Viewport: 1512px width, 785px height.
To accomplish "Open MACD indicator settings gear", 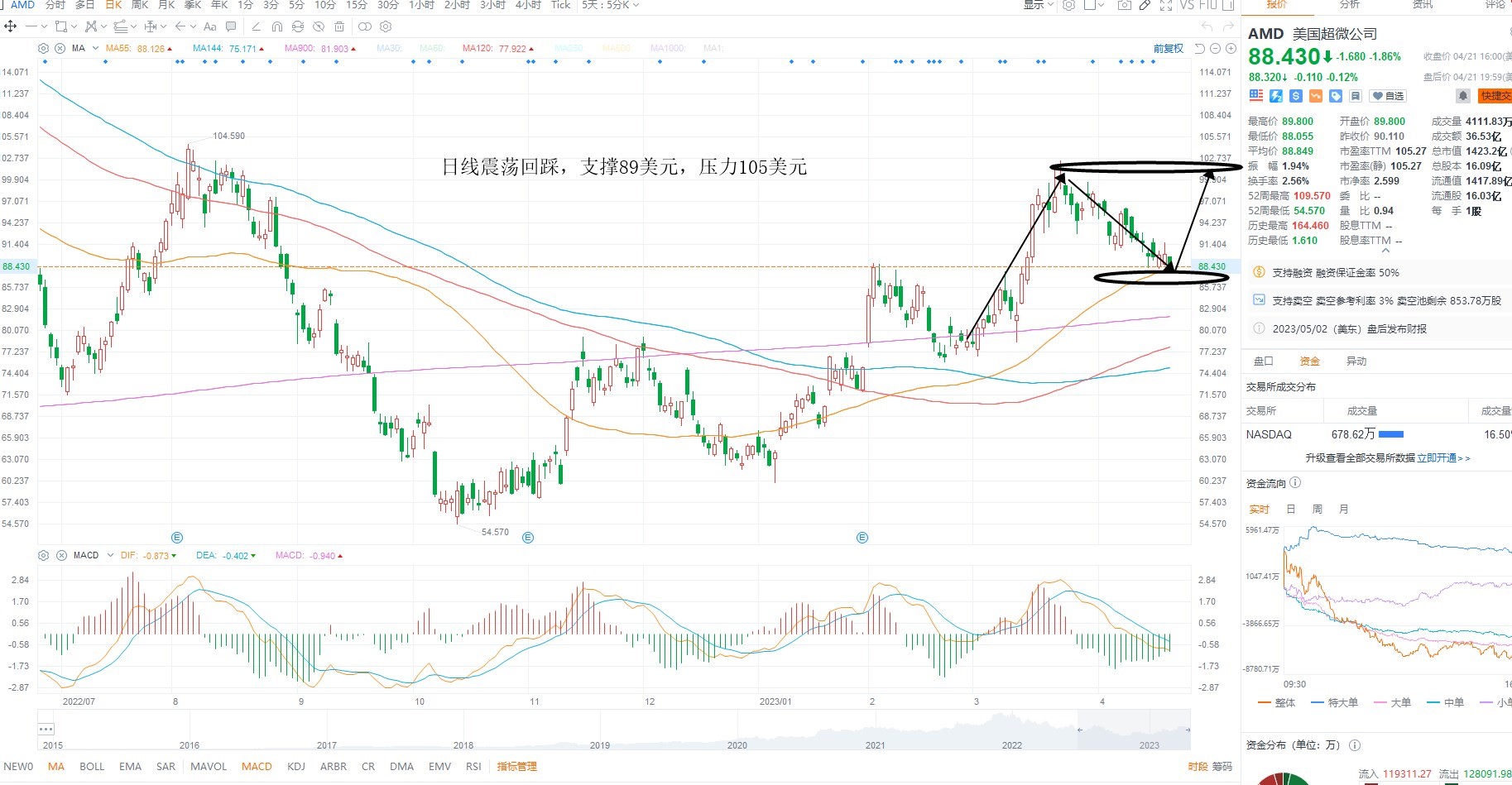I will pos(43,555).
